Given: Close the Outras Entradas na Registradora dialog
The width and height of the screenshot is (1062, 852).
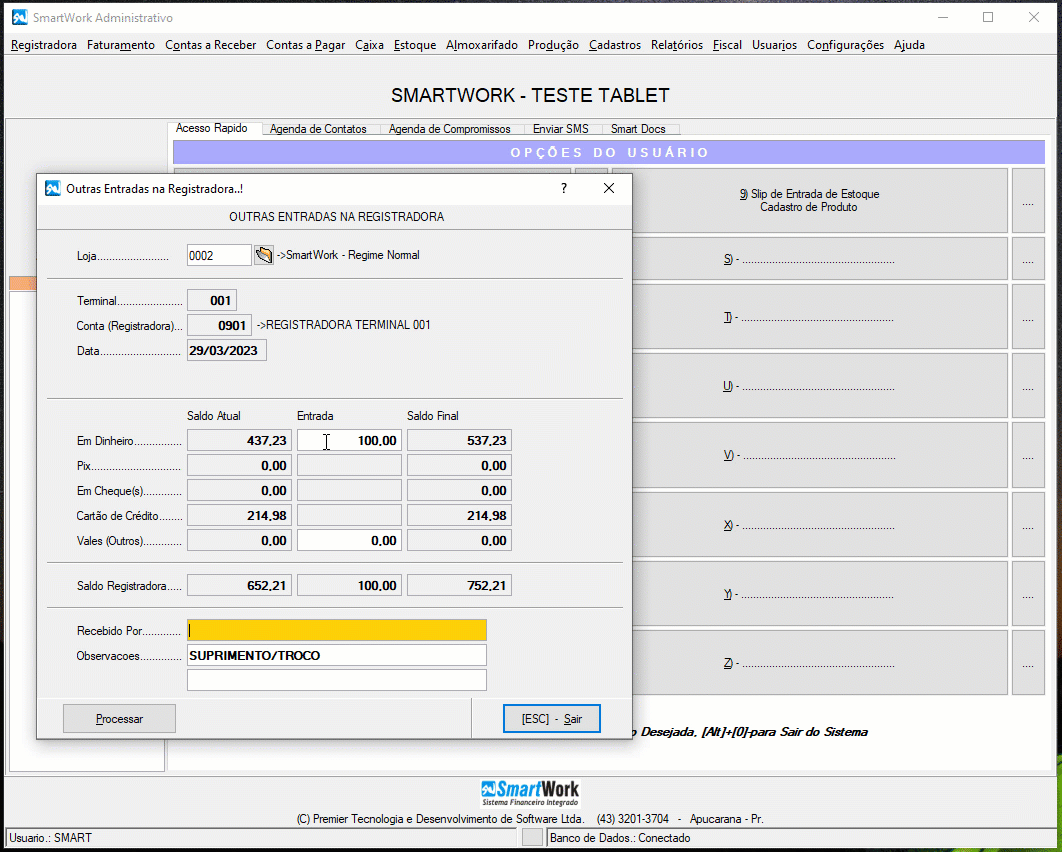Looking at the screenshot, I should (x=609, y=188).
